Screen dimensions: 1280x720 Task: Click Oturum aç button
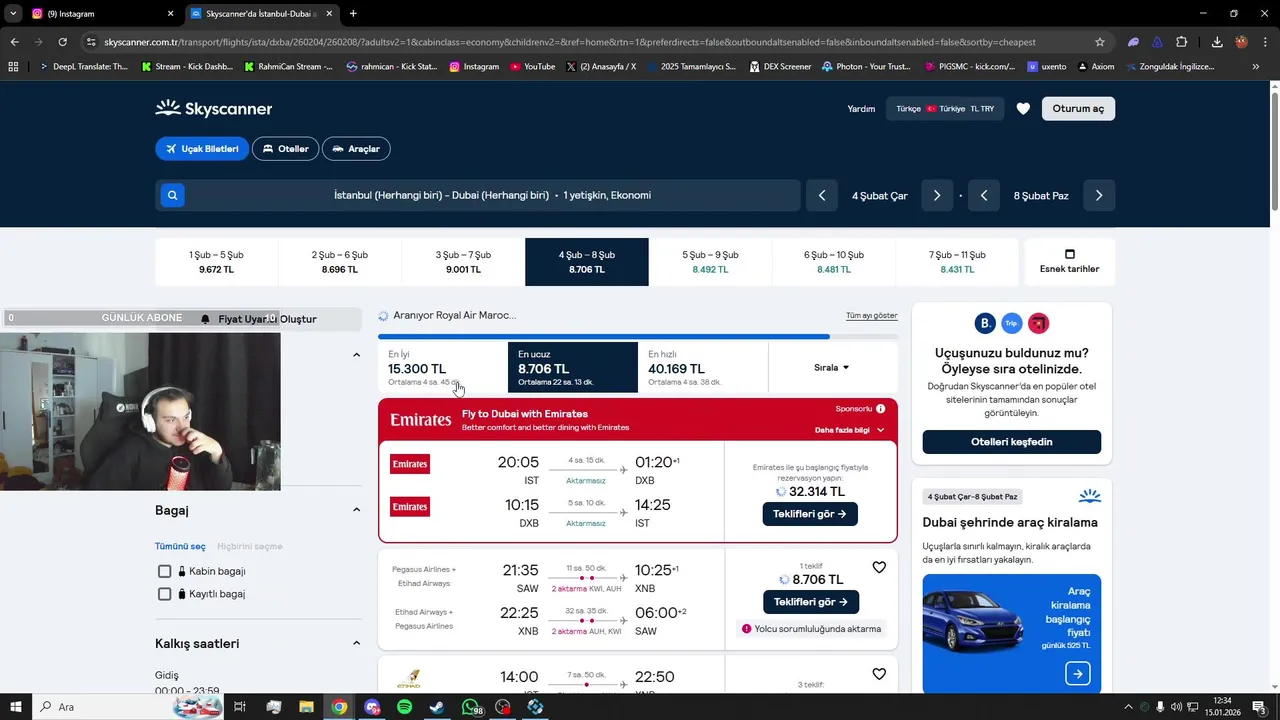(1078, 108)
